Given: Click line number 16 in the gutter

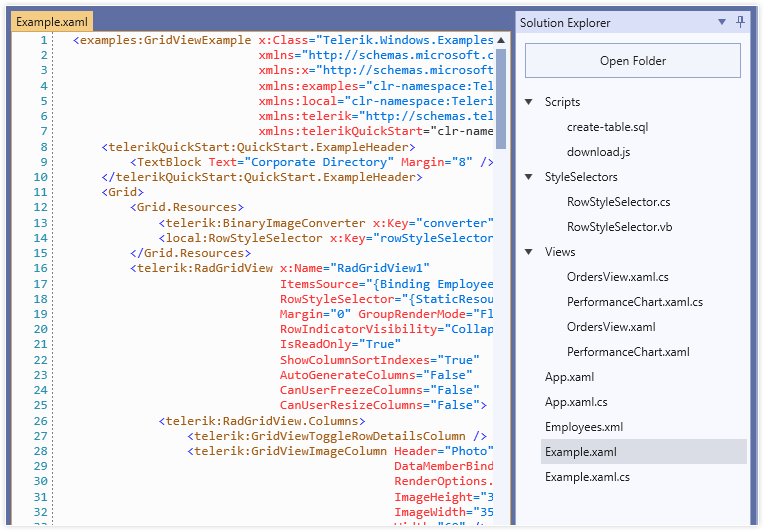Looking at the screenshot, I should 40,268.
